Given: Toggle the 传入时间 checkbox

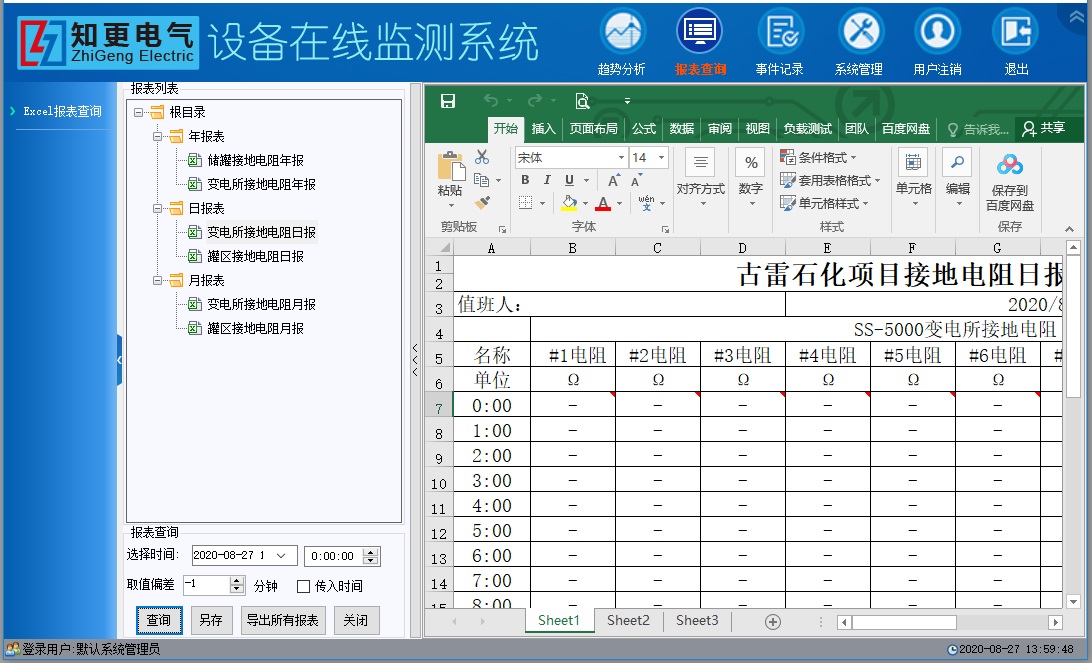Looking at the screenshot, I should (304, 586).
